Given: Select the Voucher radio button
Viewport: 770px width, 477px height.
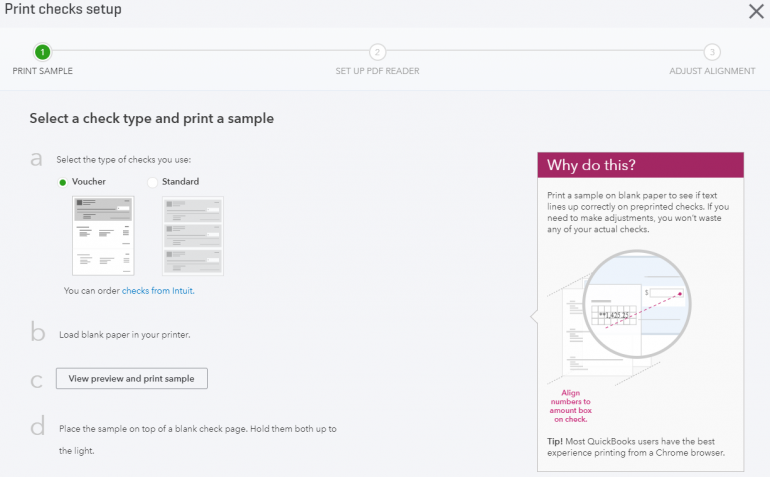Looking at the screenshot, I should pos(63,182).
